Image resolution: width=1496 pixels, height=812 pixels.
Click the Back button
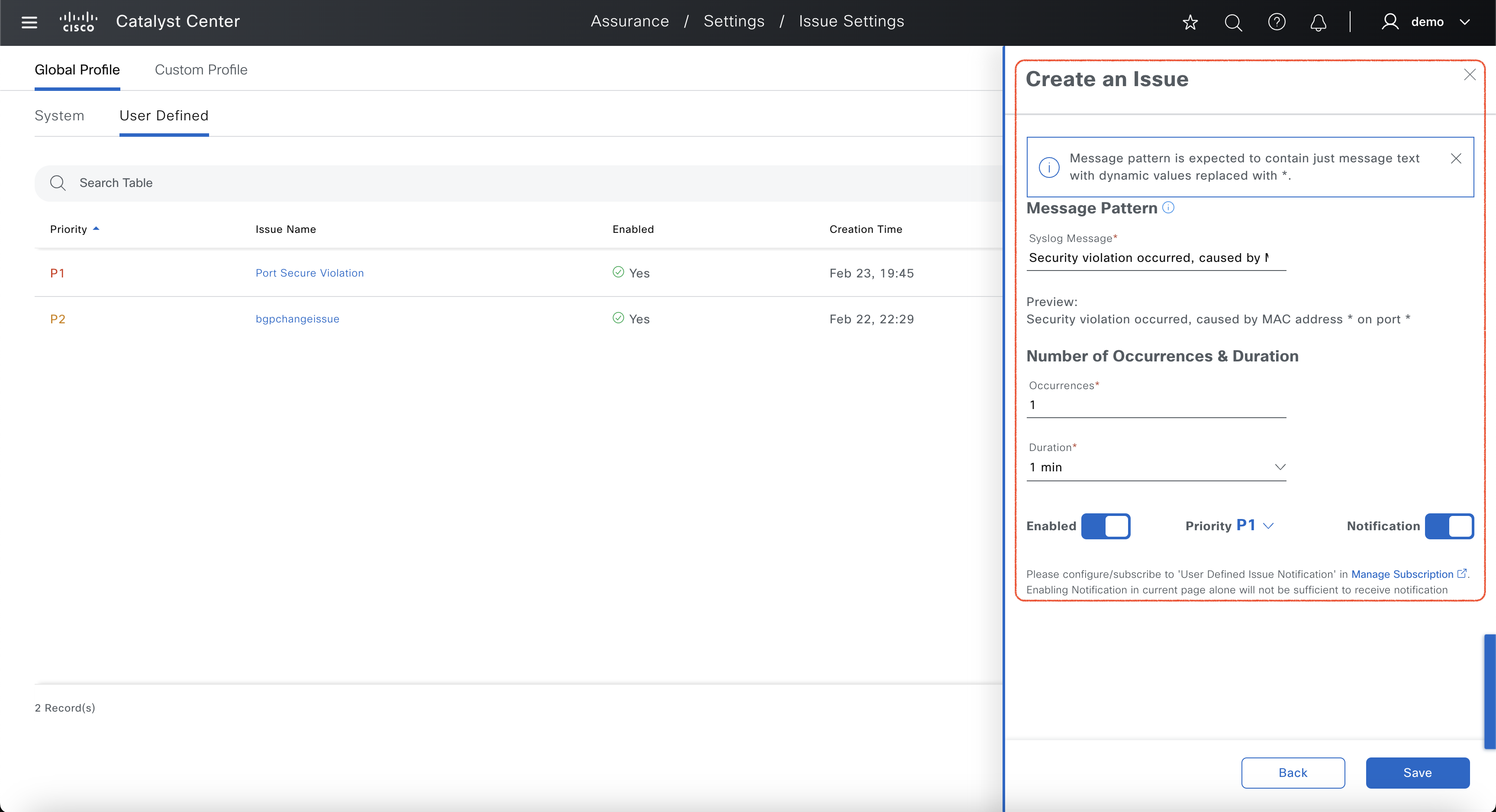tap(1293, 773)
